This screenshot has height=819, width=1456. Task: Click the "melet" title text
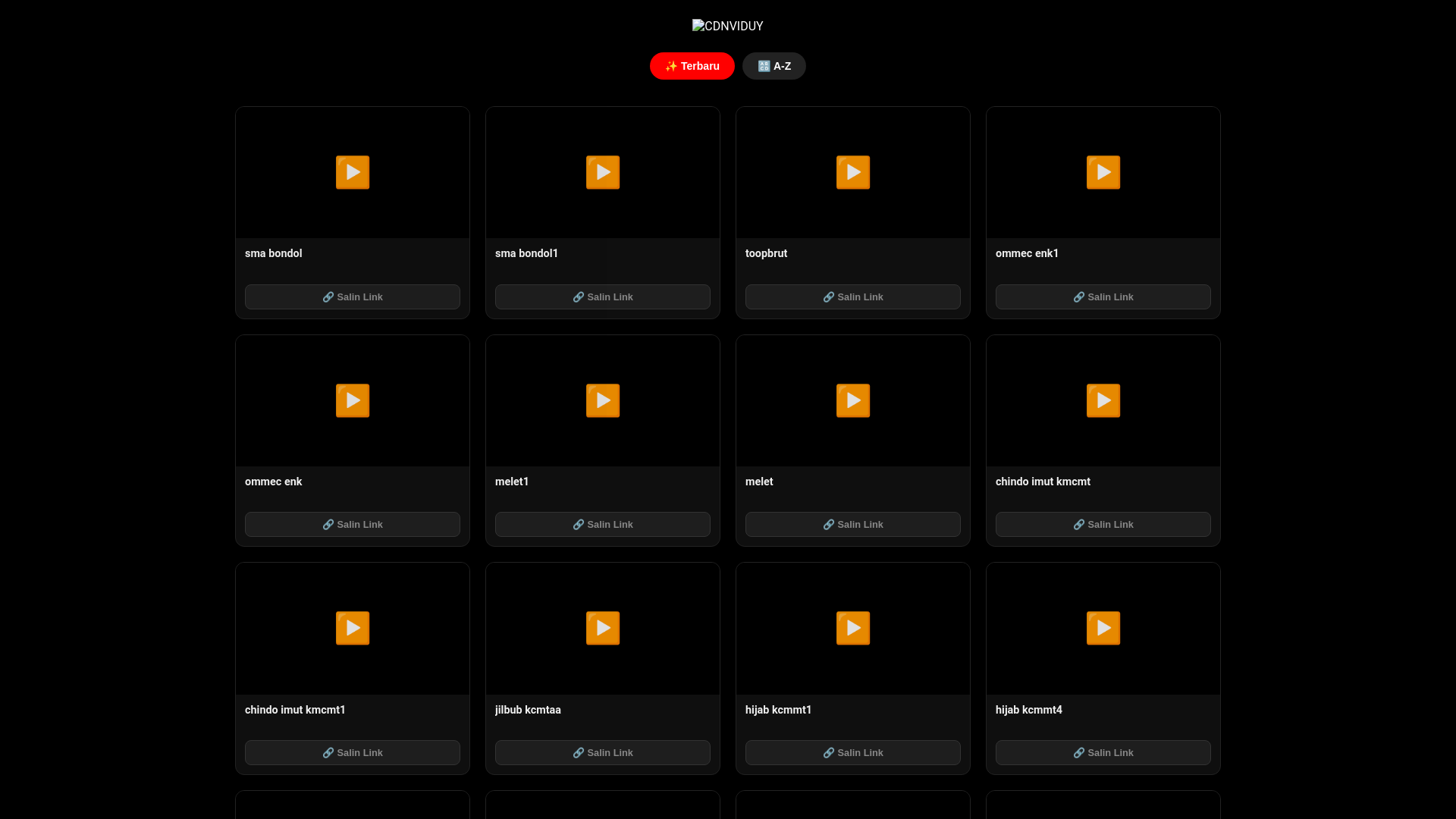[x=759, y=482]
